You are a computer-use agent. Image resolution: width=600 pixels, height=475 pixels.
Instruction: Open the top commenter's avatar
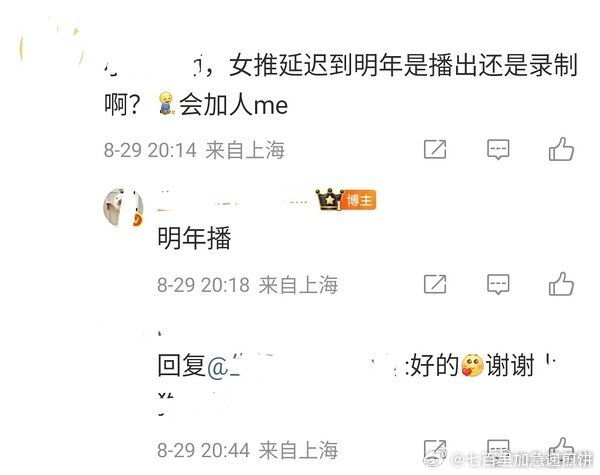tap(51, 46)
